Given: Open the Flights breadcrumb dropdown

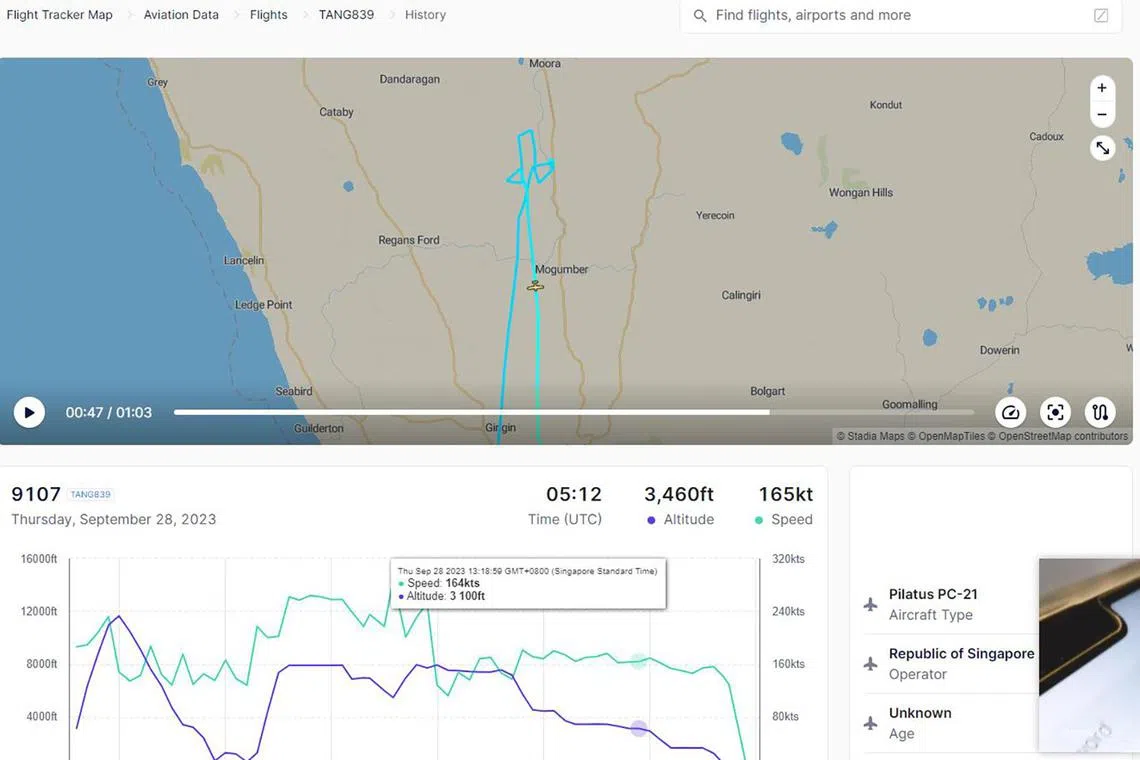Looking at the screenshot, I should 268,14.
